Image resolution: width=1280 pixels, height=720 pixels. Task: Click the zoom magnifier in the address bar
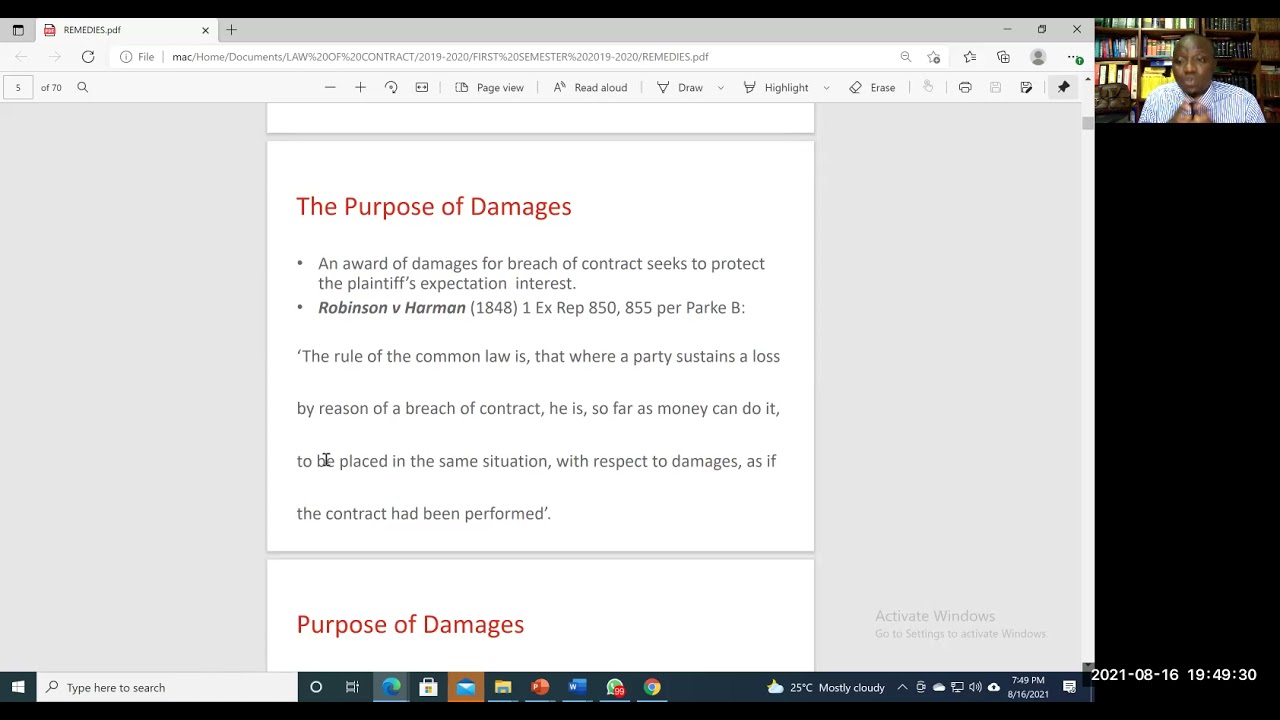coord(905,57)
